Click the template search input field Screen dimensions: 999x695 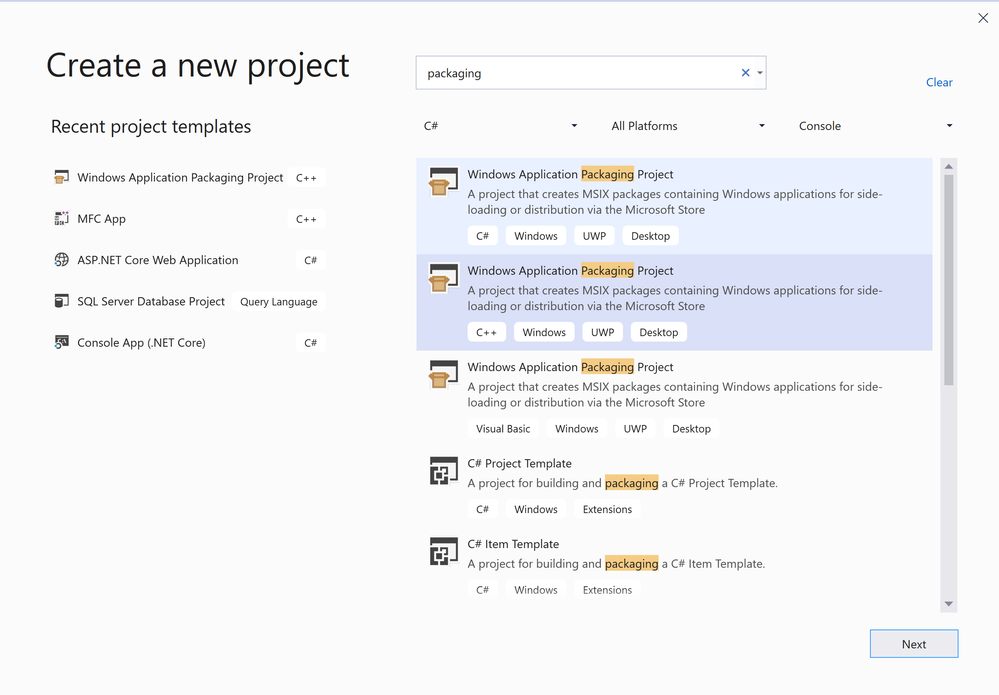(575, 73)
